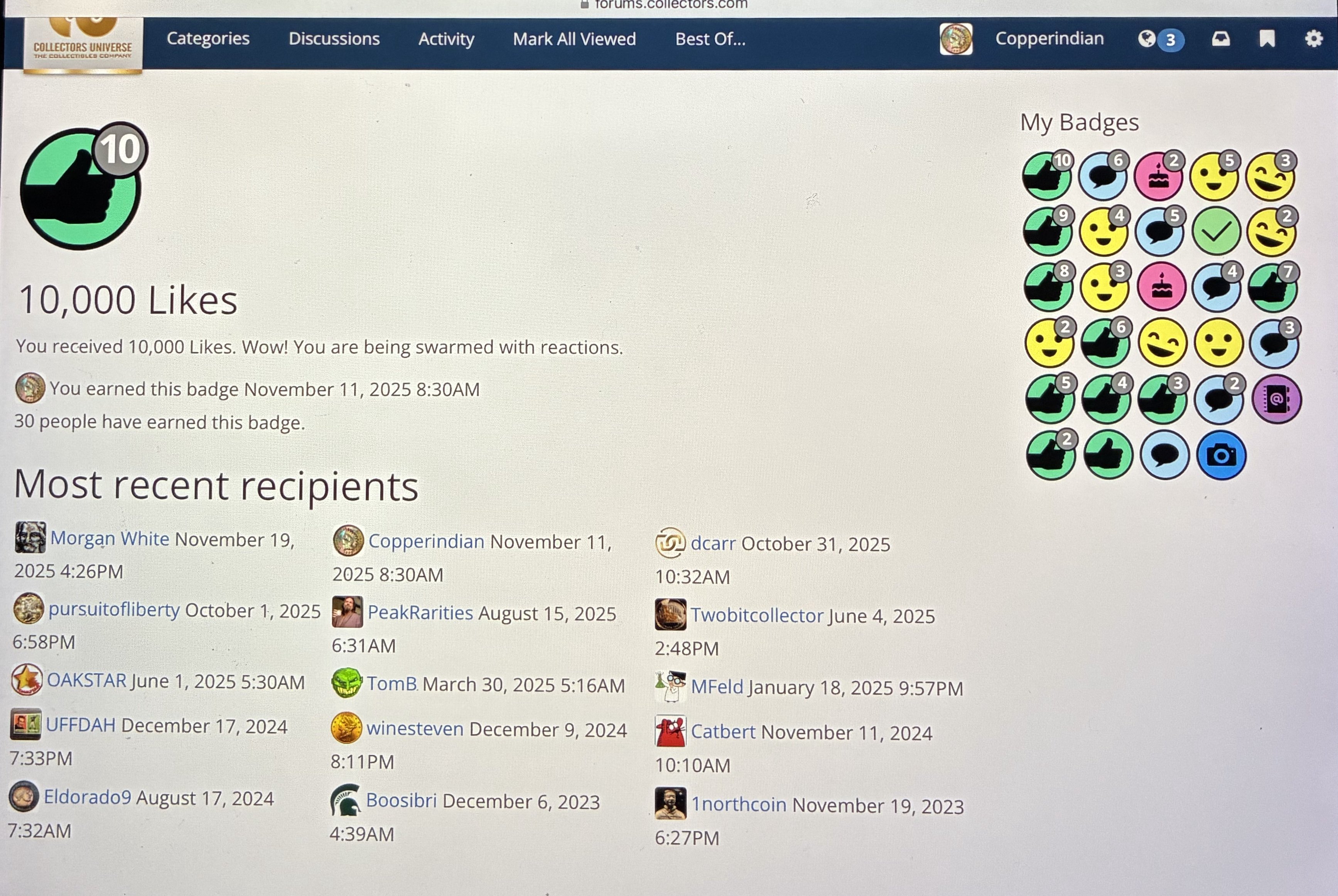Open the bookmarks icon
Viewport: 1338px width, 896px height.
(x=1267, y=39)
